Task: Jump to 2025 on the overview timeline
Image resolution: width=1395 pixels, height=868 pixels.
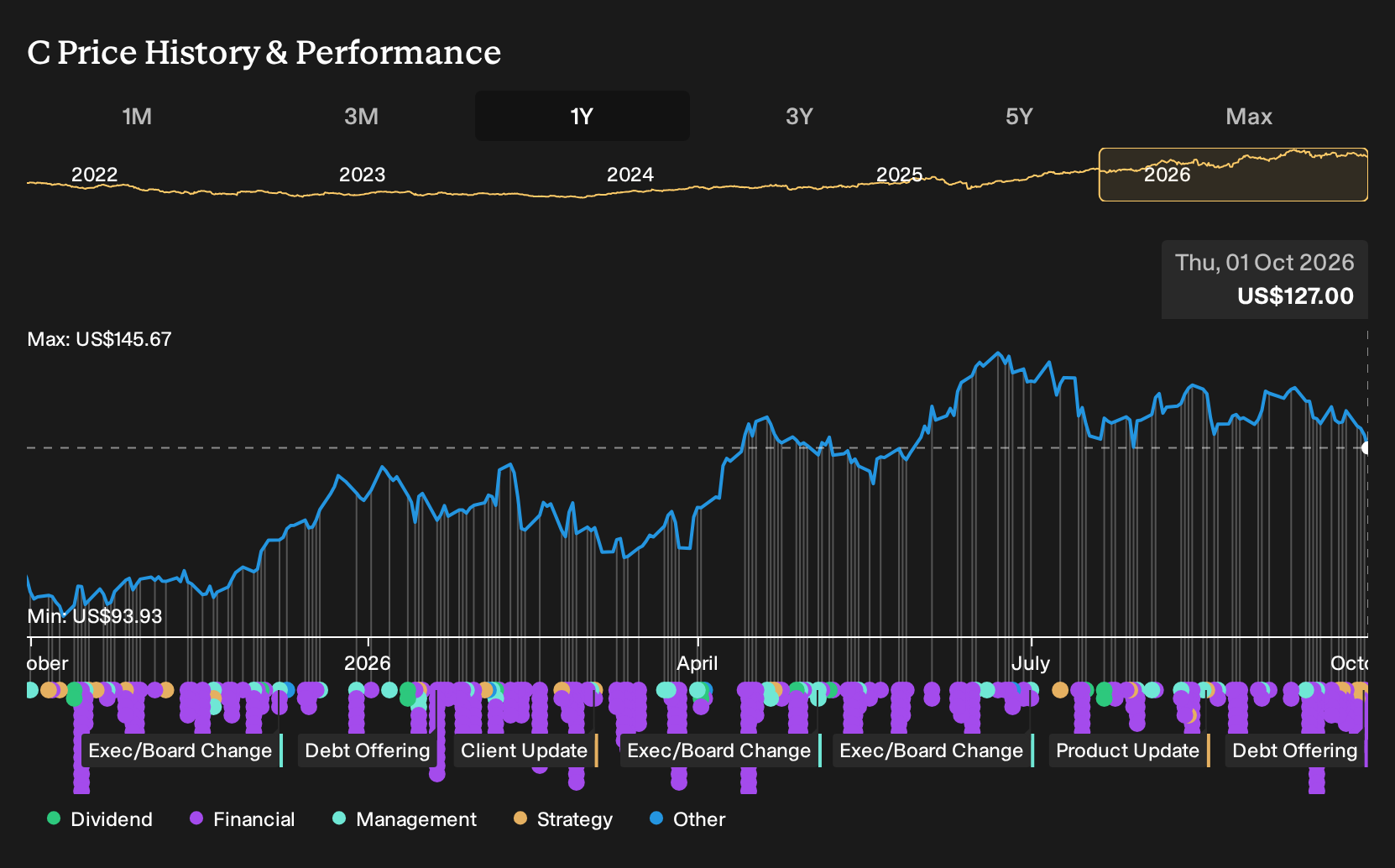Action: point(899,175)
